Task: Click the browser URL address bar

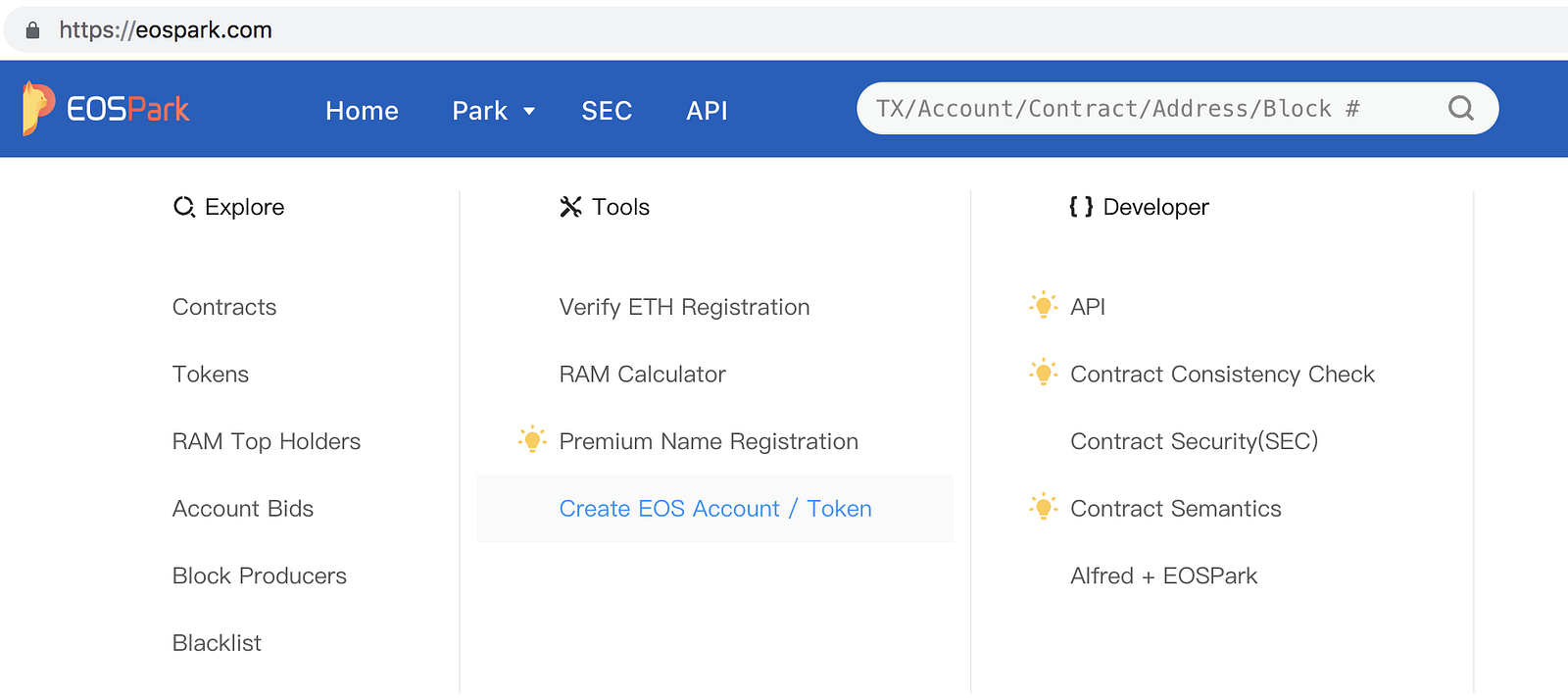Action: coord(784,30)
